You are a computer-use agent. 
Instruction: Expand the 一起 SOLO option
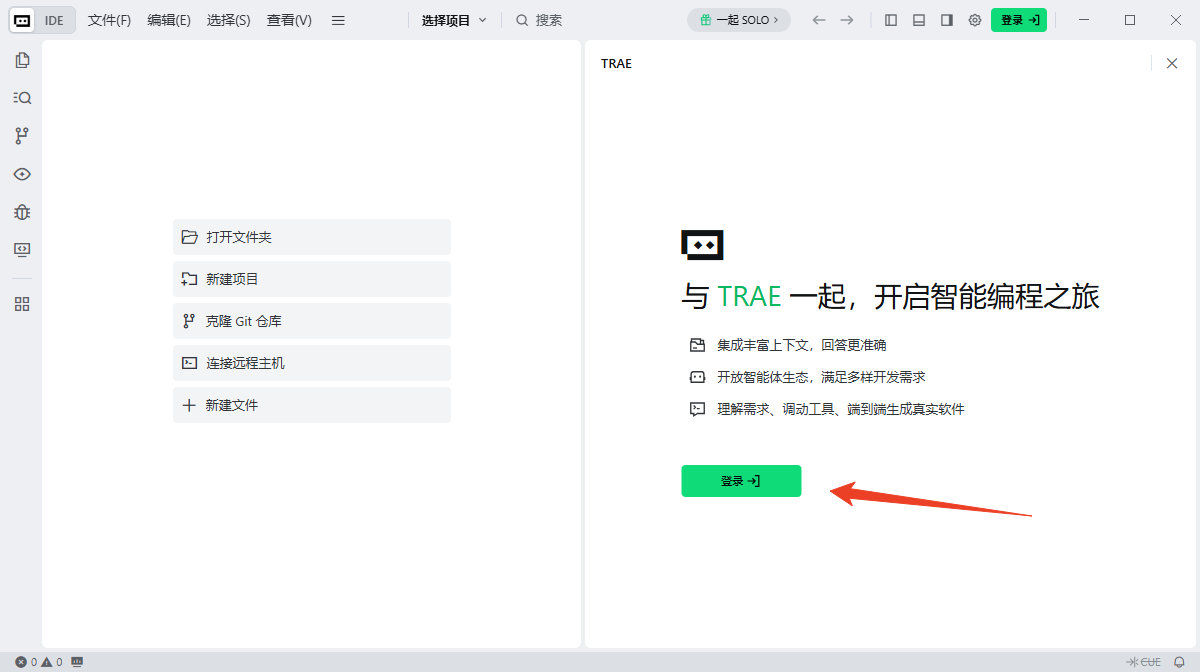point(739,19)
